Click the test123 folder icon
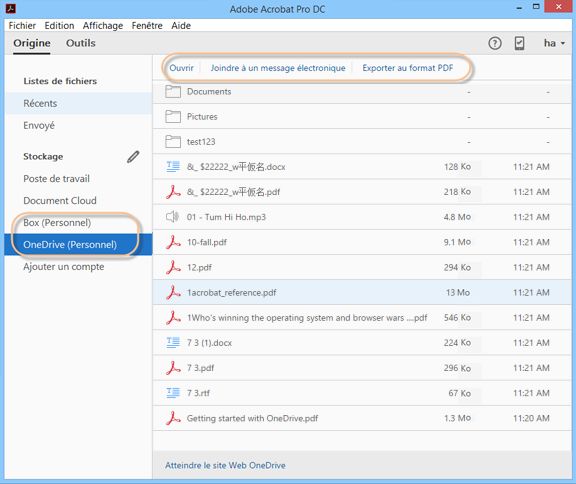576x484 pixels. pyautogui.click(x=173, y=141)
